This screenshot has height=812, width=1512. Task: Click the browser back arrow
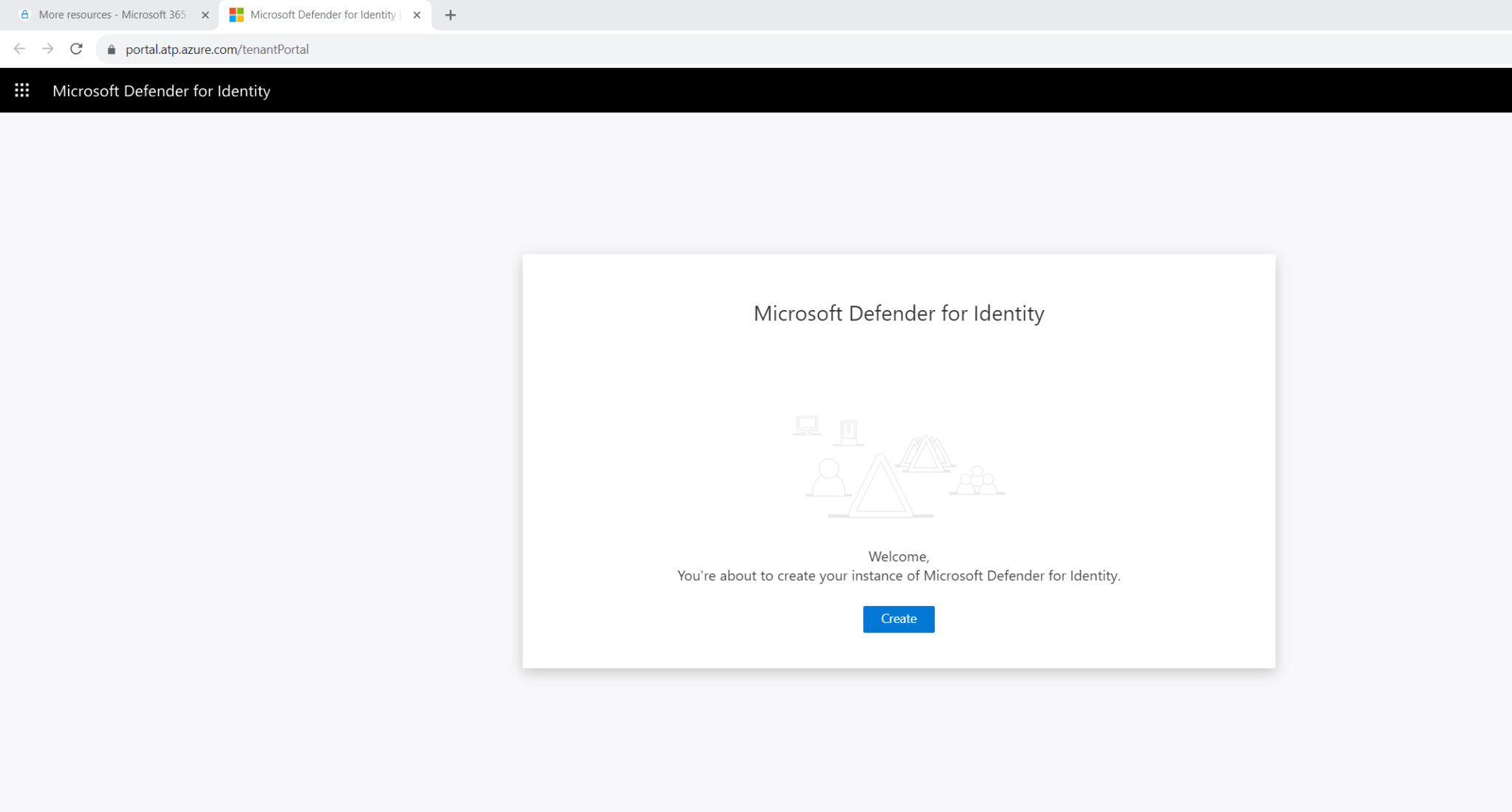coord(18,49)
